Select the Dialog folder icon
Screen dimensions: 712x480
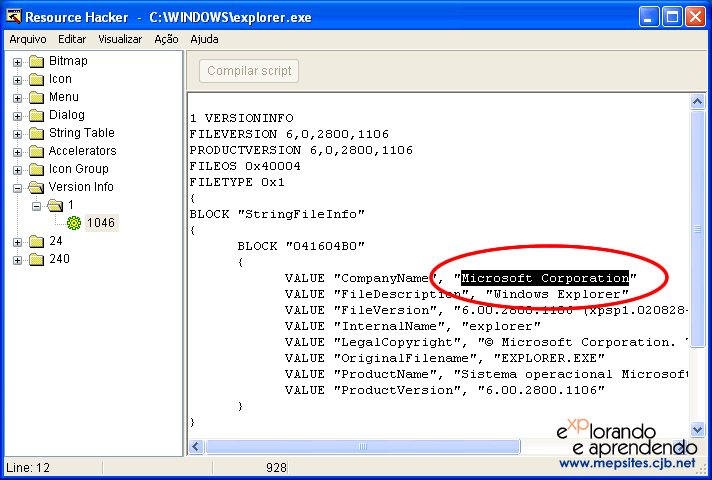coord(36,115)
